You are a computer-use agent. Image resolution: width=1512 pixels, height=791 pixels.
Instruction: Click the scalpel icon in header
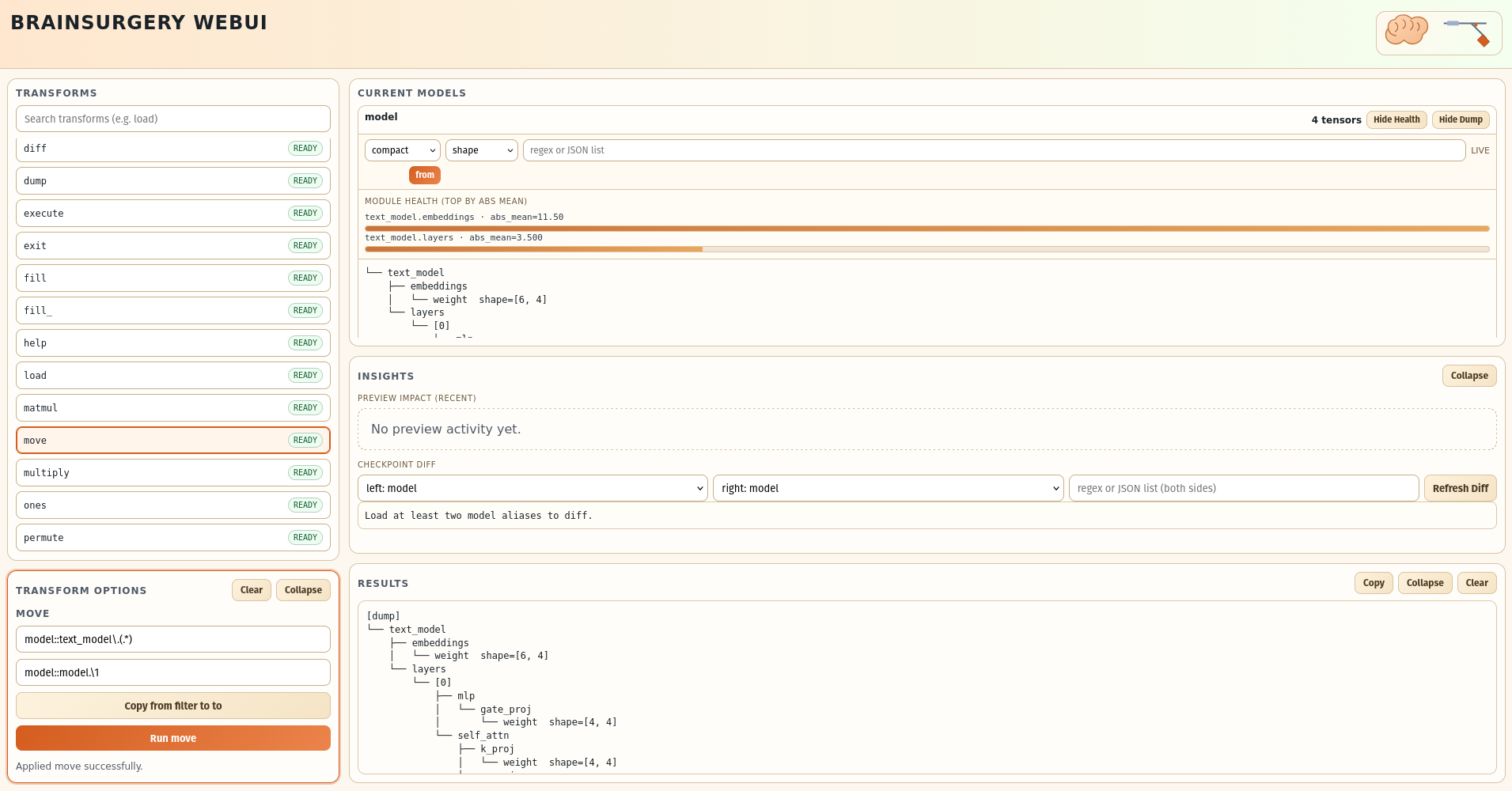(1467, 33)
